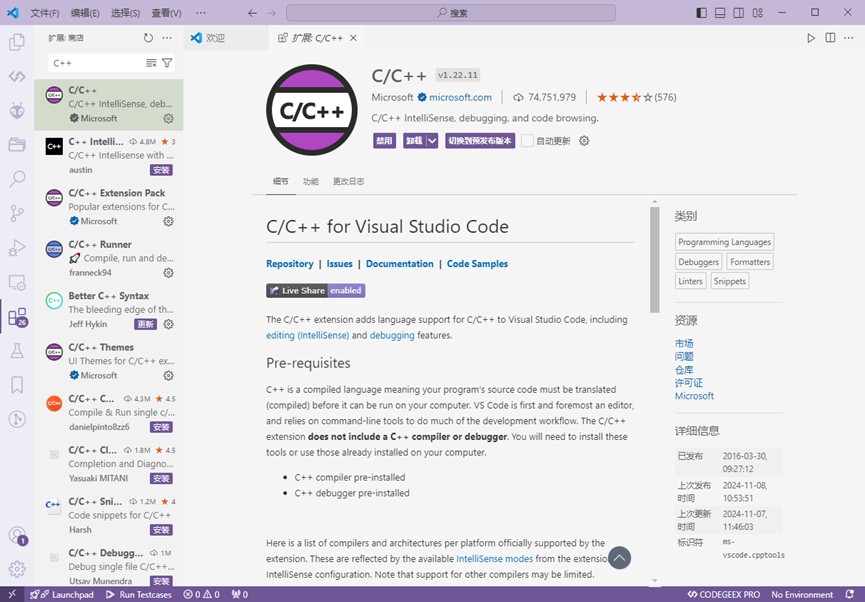Open the Code Samples link

[x=477, y=264]
